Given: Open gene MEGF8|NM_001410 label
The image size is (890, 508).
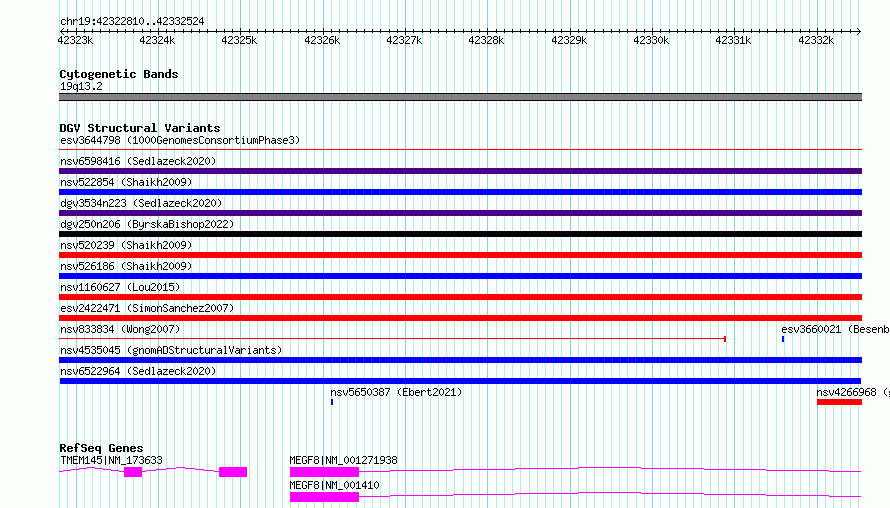Looking at the screenshot, I should [x=334, y=485].
